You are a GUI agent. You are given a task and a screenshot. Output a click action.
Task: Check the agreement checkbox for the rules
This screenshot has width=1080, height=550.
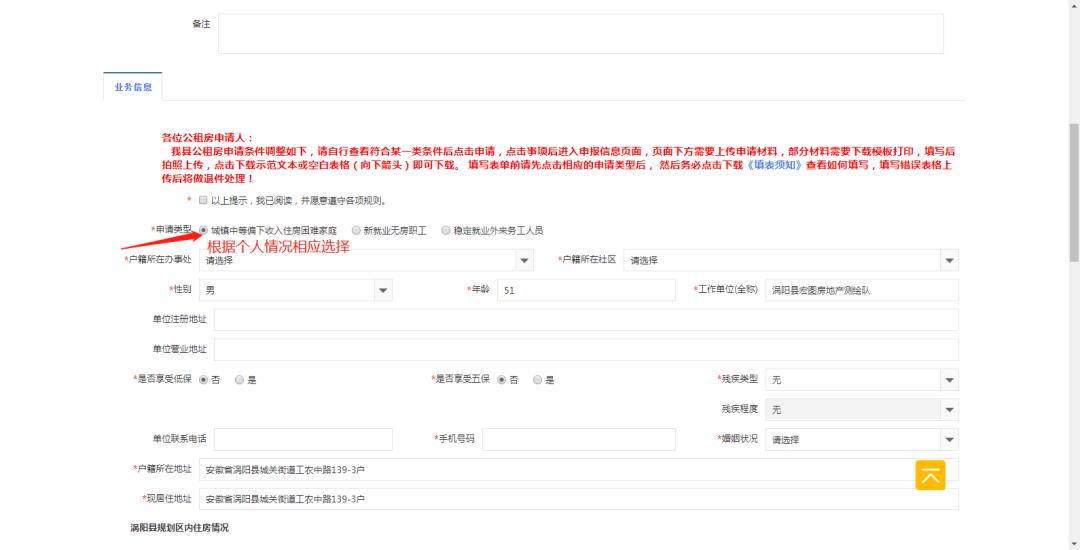pyautogui.click(x=202, y=200)
